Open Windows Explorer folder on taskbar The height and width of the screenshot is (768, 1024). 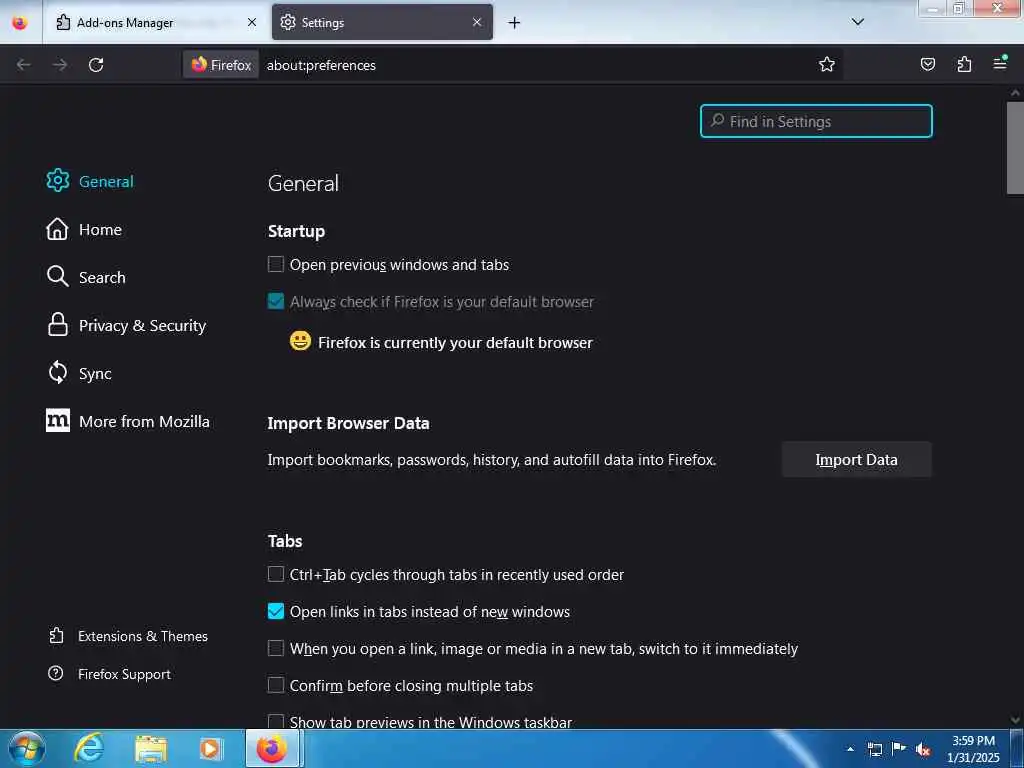[x=151, y=749]
